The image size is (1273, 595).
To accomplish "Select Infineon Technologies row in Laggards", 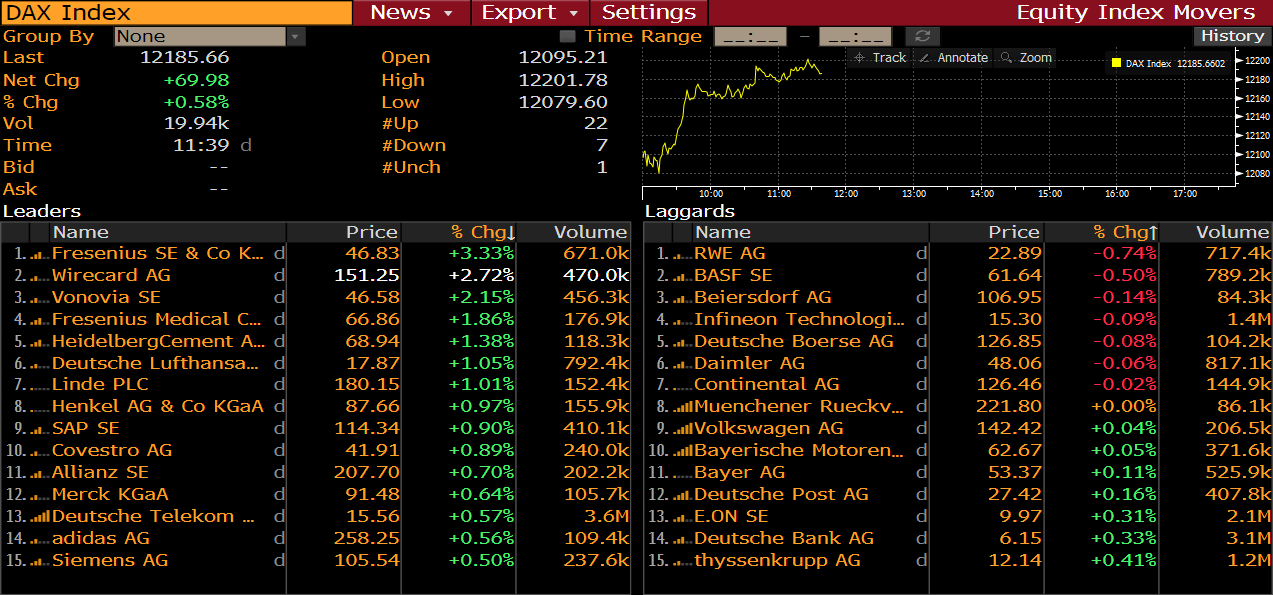I will pyautogui.click(x=799, y=320).
